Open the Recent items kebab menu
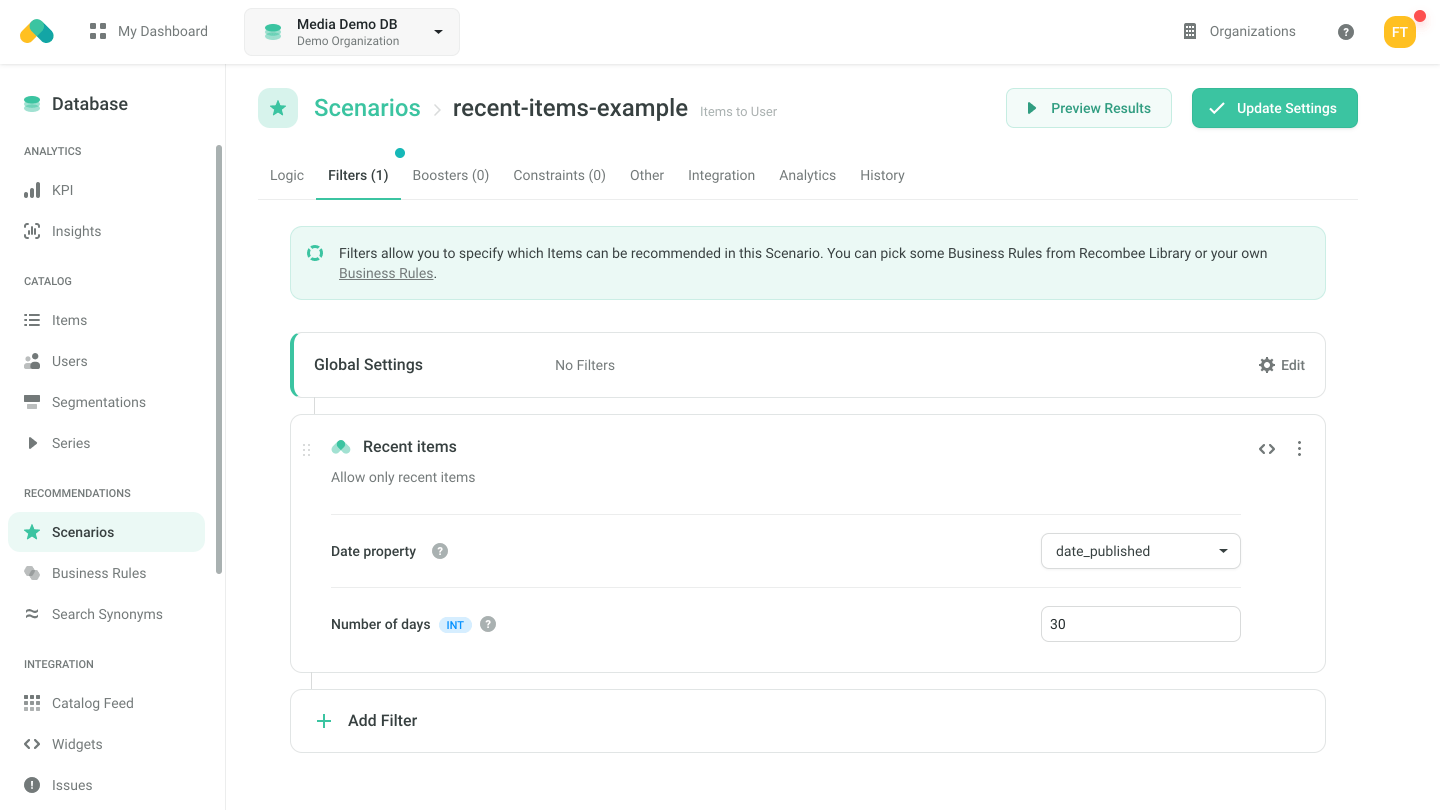 pyautogui.click(x=1299, y=449)
